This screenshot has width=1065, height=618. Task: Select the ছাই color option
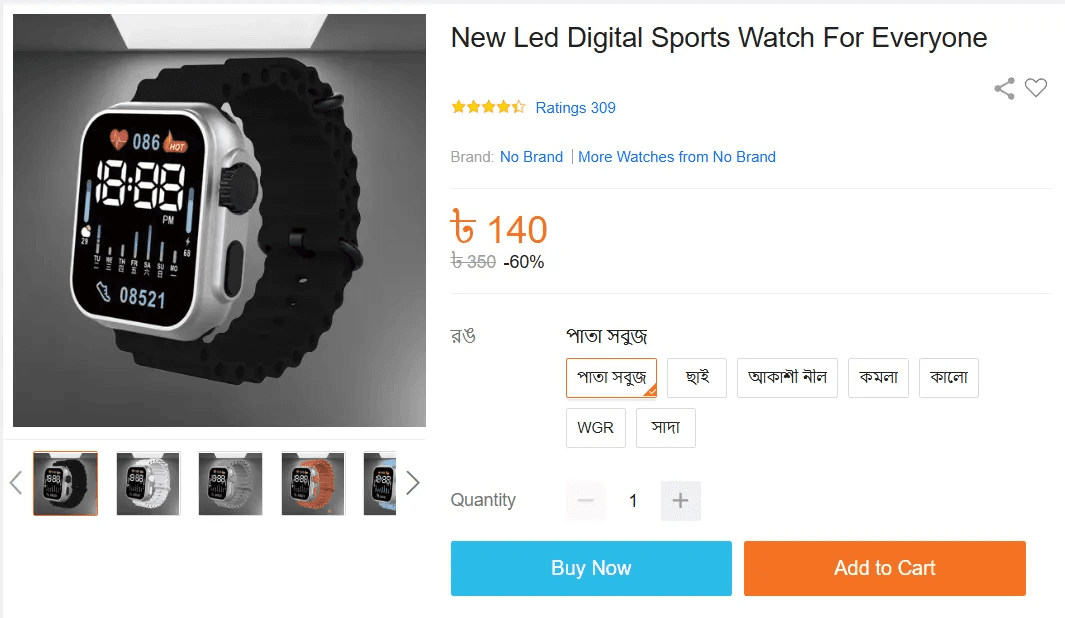pos(697,378)
